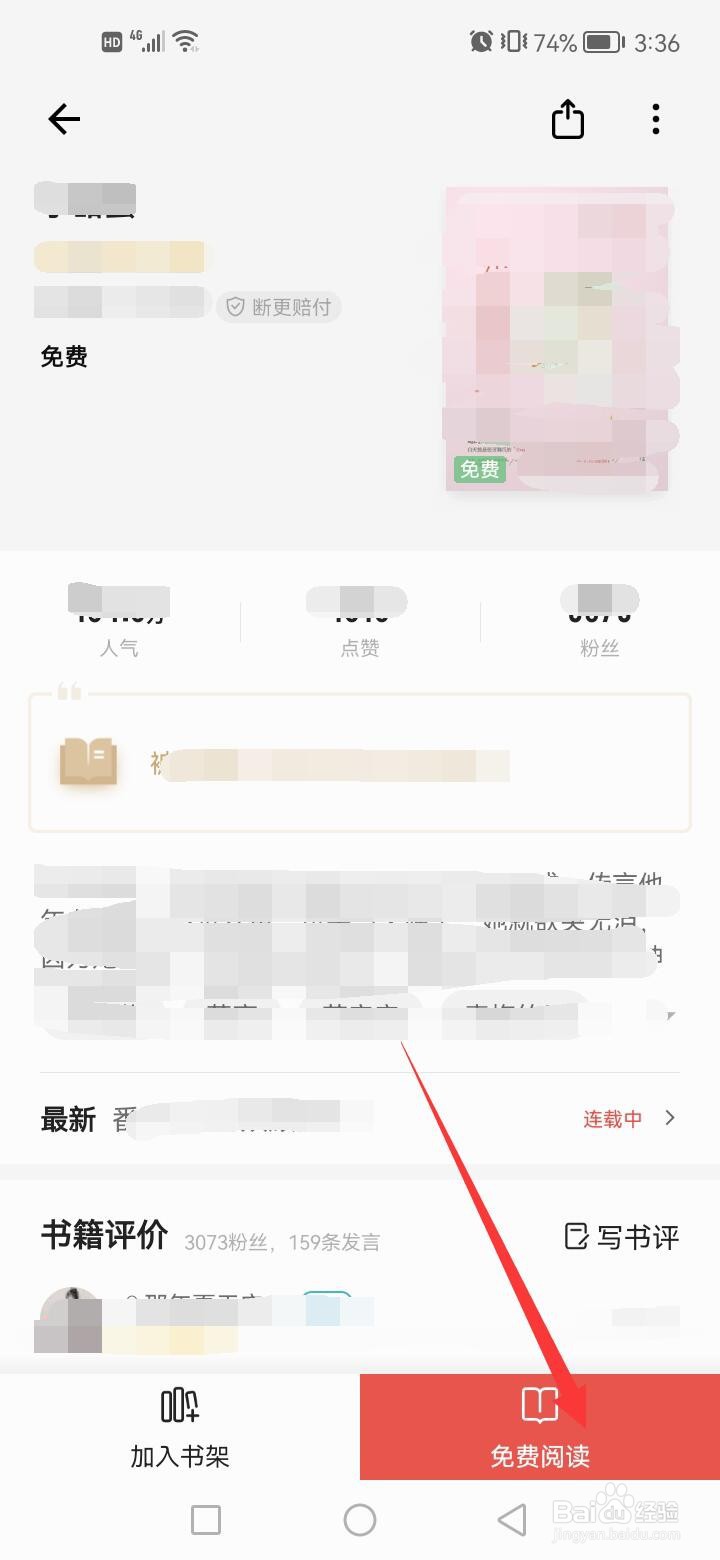Viewport: 720px width, 1560px height.
Task: Select the 粉丝 fans stat
Action: pos(600,620)
